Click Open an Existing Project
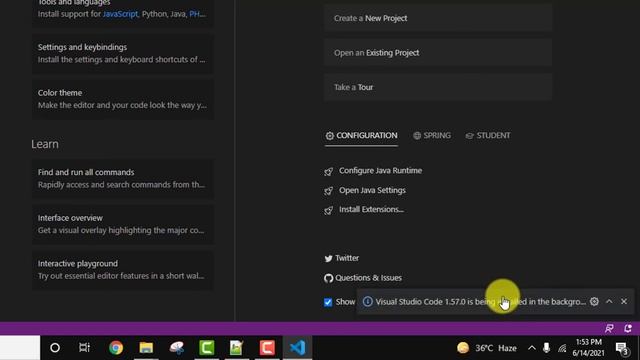 point(438,53)
